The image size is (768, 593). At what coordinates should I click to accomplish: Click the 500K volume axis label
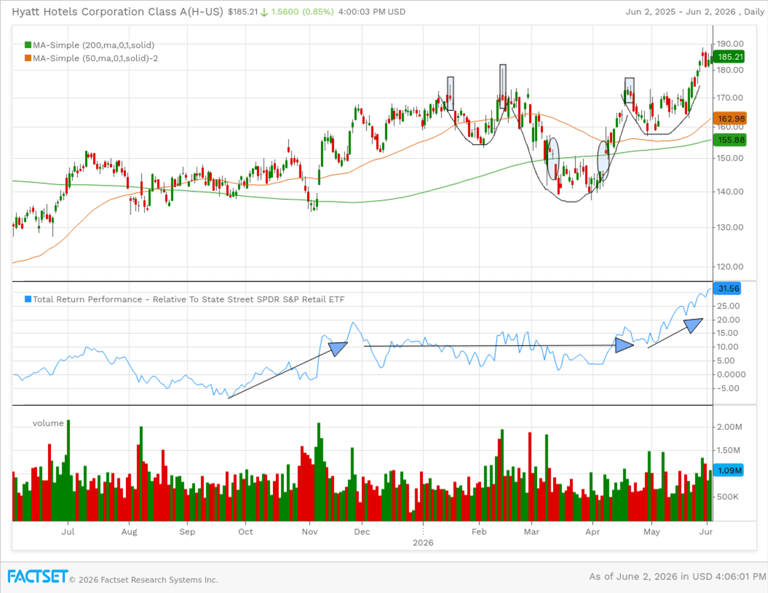[728, 497]
